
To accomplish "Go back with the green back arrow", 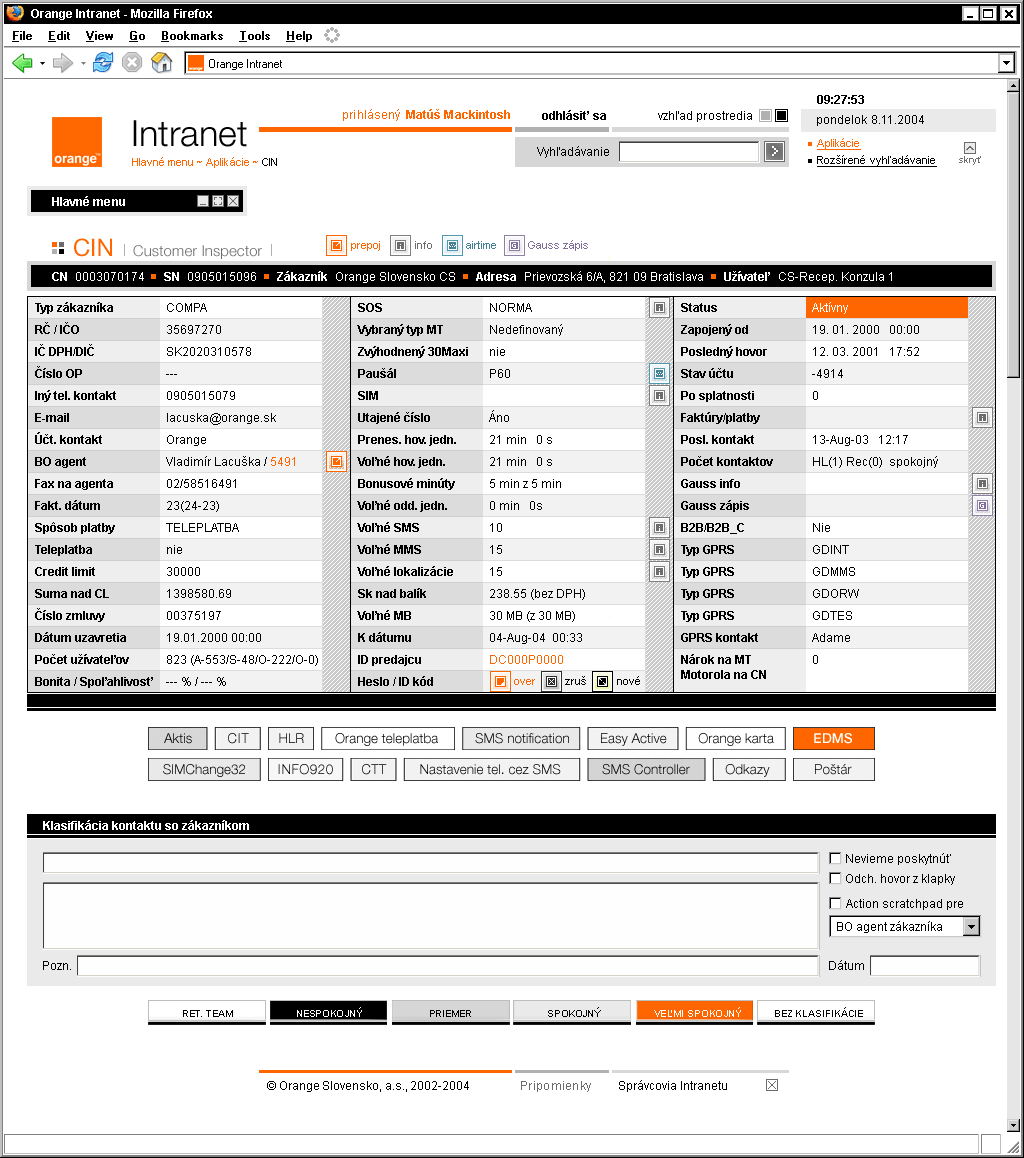I will [23, 64].
